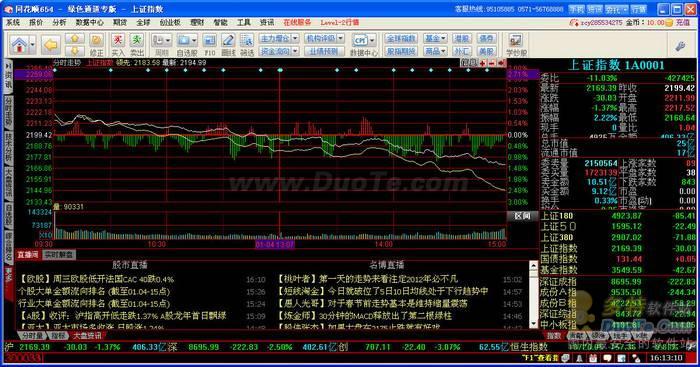Click the home page house icon

(x=19, y=45)
